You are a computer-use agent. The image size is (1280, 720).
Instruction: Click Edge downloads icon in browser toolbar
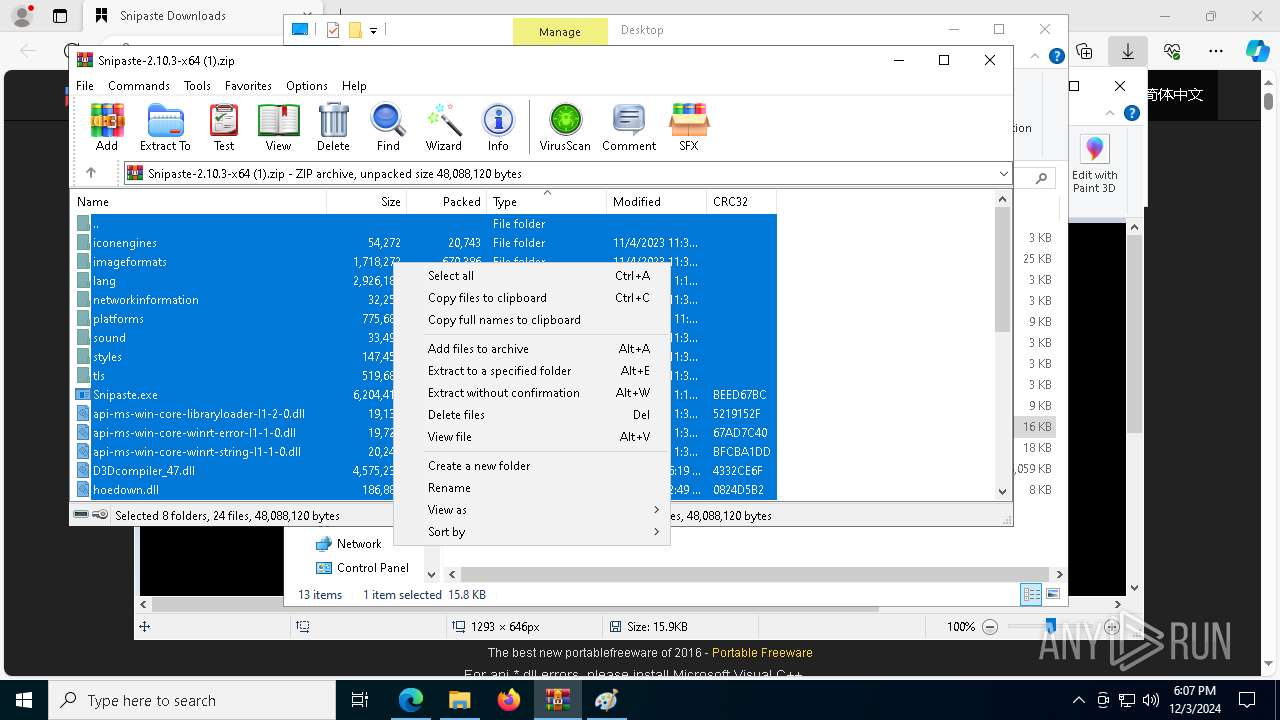[x=1128, y=50]
